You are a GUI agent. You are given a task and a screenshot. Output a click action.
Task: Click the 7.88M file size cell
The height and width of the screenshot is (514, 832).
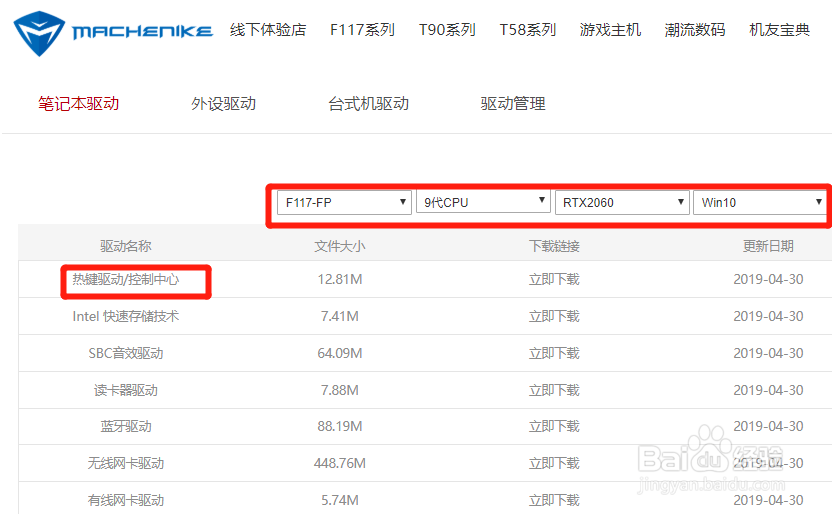pyautogui.click(x=340, y=390)
